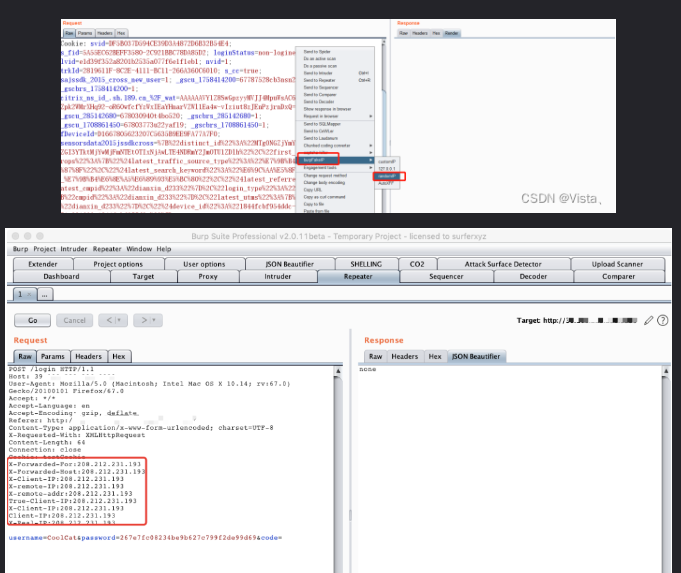Select Headers tab in lower window Request panel
Viewport: 681px width, 573px height.
pyautogui.click(x=88, y=356)
